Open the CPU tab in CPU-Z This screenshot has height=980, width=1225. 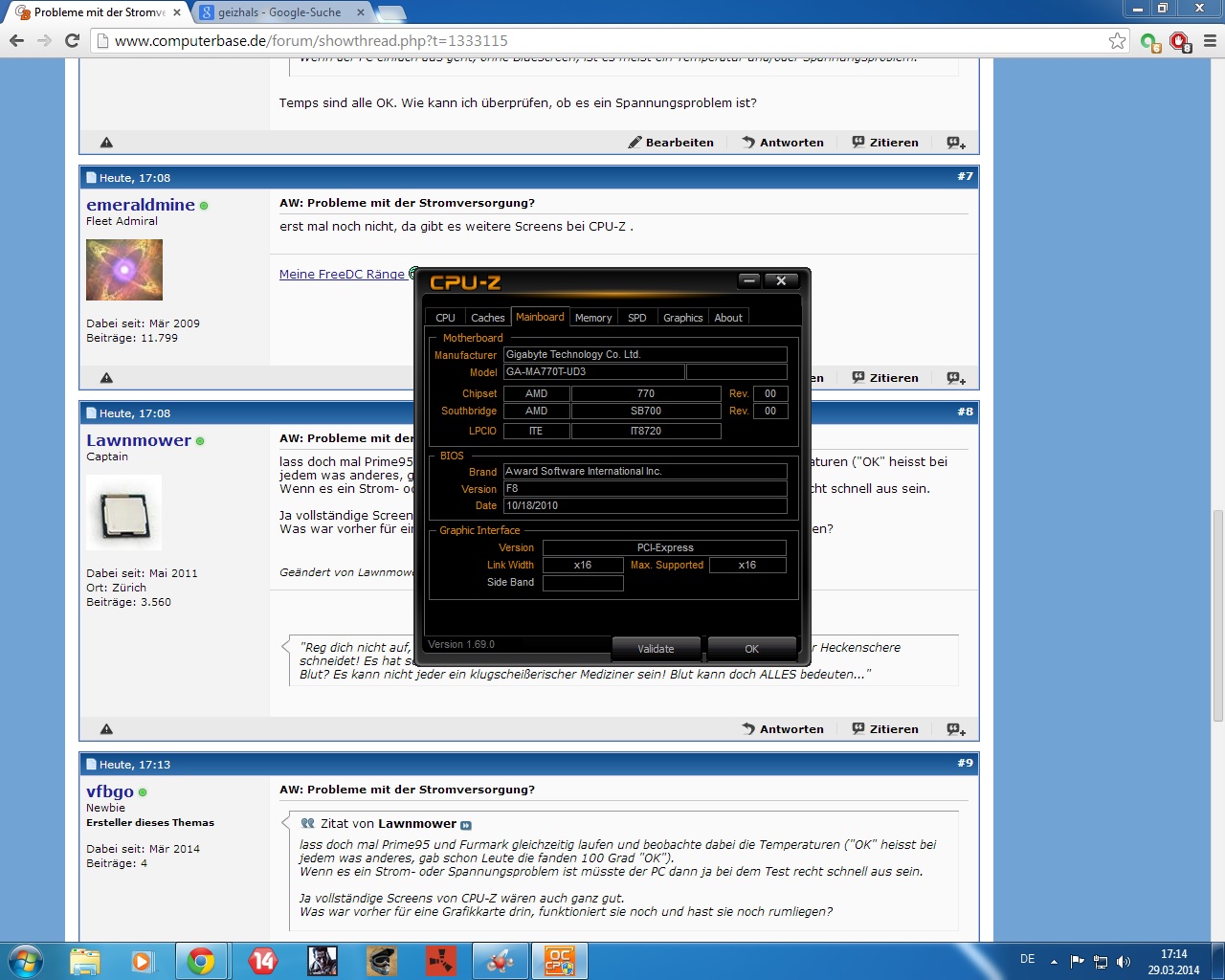(x=445, y=318)
